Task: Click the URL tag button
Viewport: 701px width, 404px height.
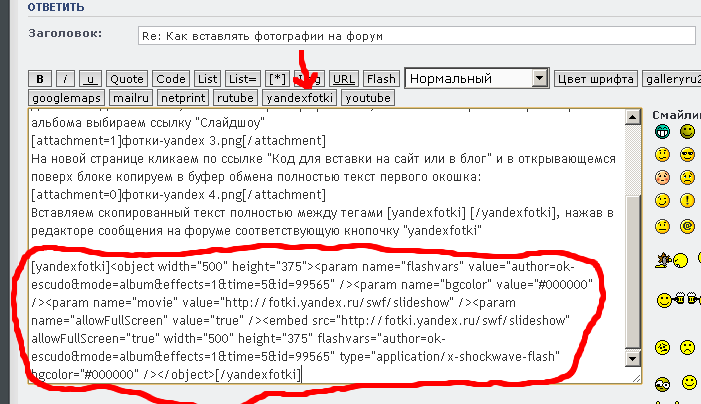Action: click(343, 78)
